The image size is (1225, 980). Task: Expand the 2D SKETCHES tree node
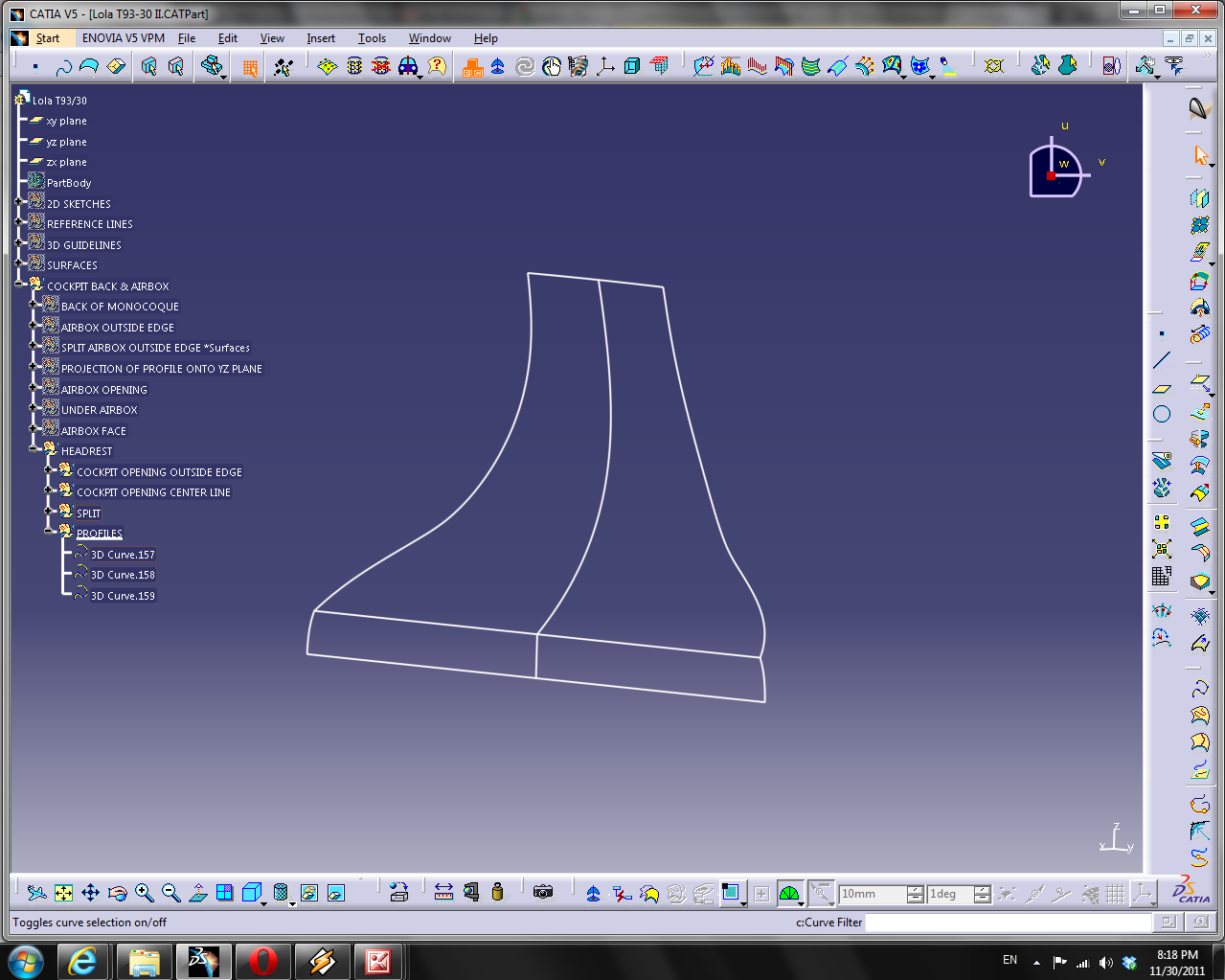coord(18,202)
